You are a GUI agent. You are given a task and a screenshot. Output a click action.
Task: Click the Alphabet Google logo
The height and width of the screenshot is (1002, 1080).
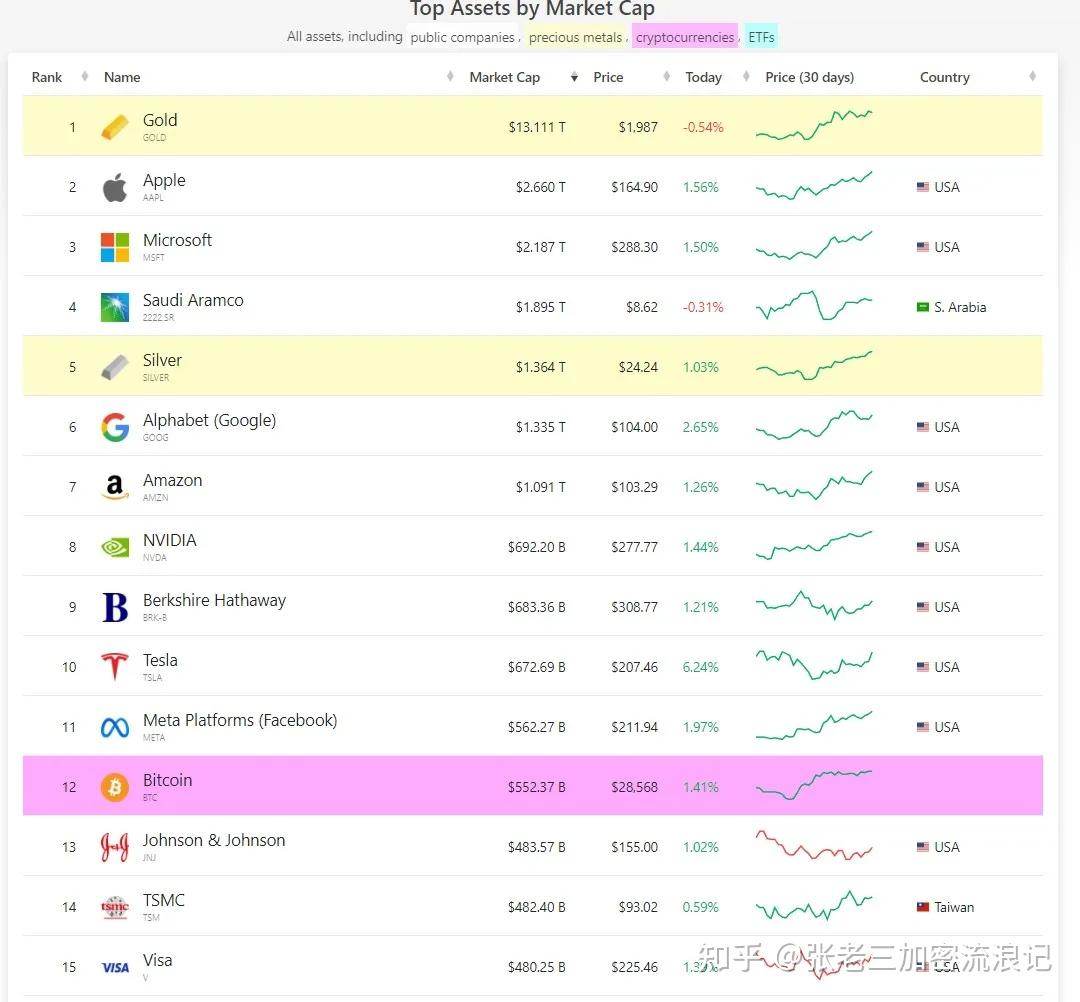[115, 427]
